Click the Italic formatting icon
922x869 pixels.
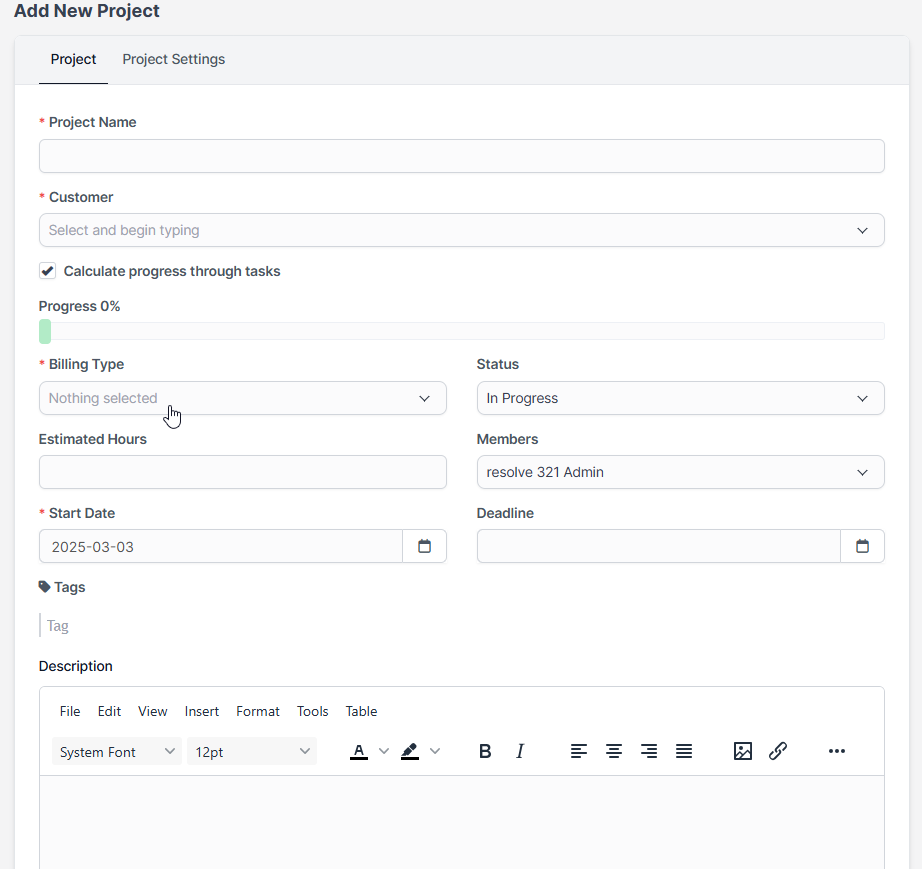(x=520, y=751)
